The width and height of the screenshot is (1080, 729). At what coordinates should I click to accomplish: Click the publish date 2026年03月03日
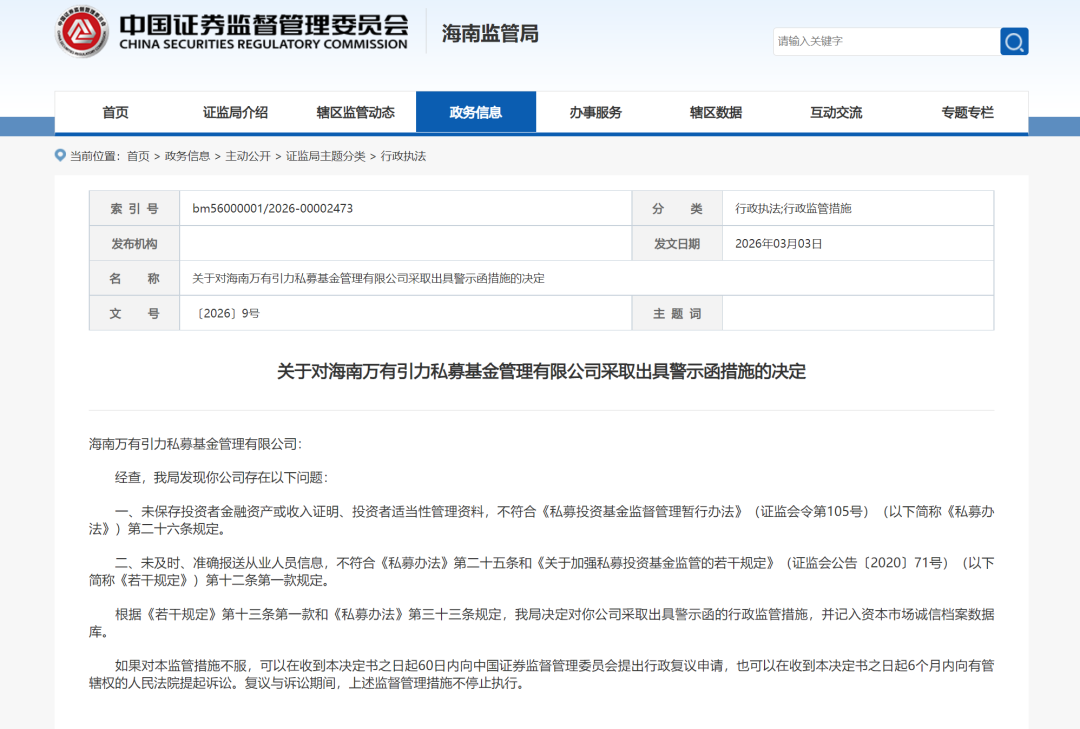[x=778, y=243]
